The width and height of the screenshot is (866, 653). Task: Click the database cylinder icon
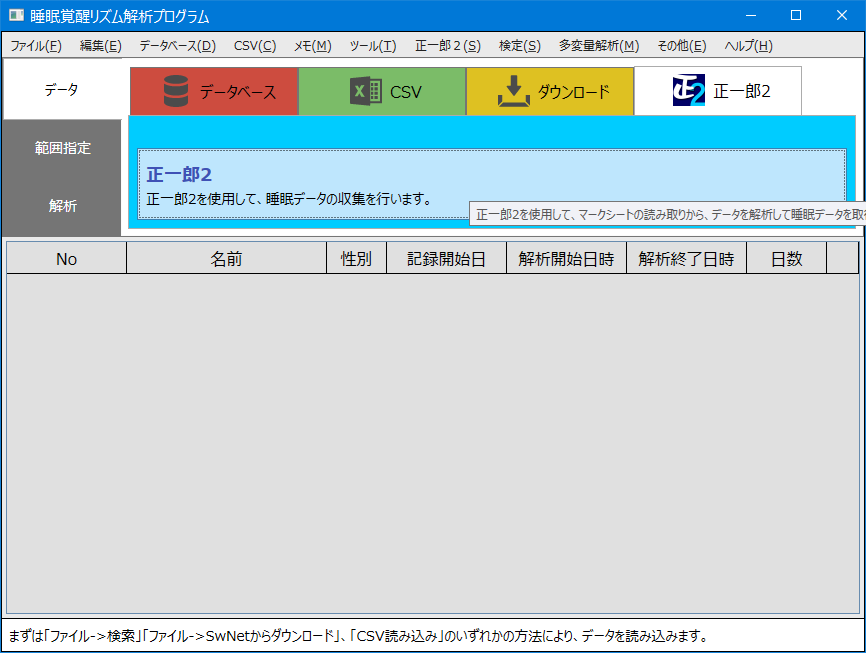coord(176,91)
